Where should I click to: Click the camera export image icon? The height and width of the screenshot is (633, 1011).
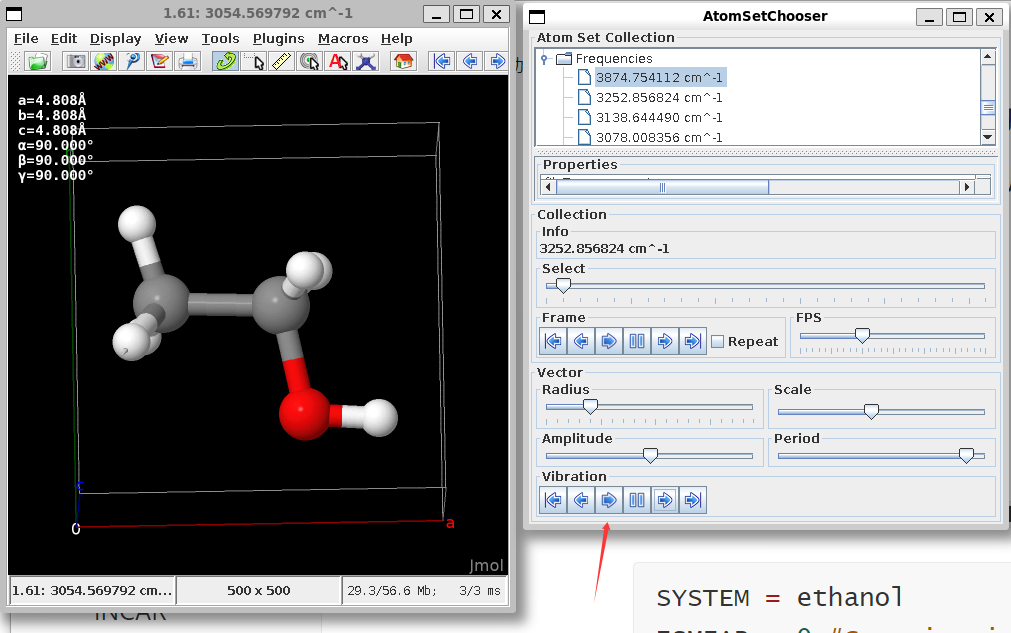[76, 61]
